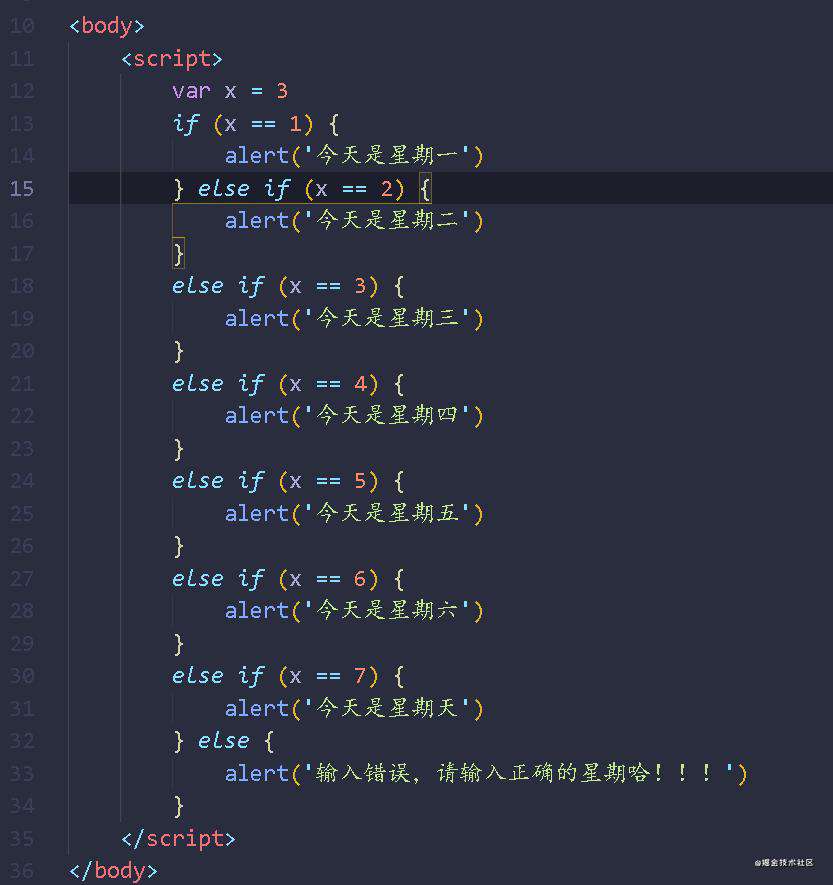The width and height of the screenshot is (833, 885).
Task: Click the 'var' keyword on line 12
Action: pyautogui.click(x=191, y=91)
